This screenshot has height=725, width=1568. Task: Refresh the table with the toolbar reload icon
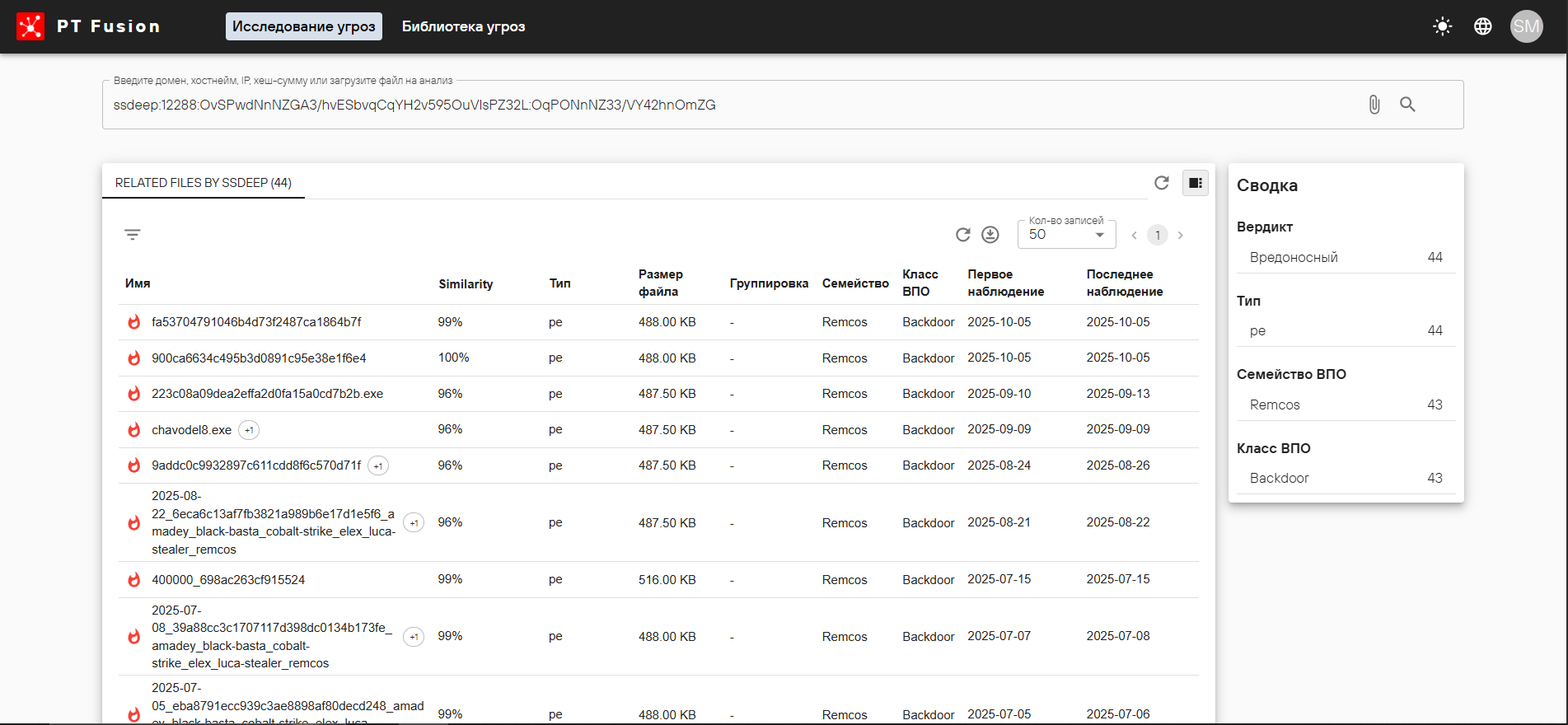(962, 235)
